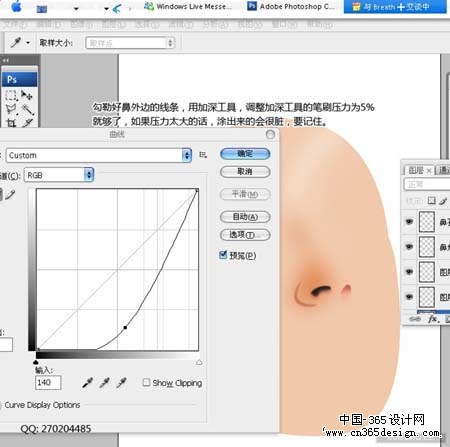Click the white point slider under curve

[x=199, y=362]
